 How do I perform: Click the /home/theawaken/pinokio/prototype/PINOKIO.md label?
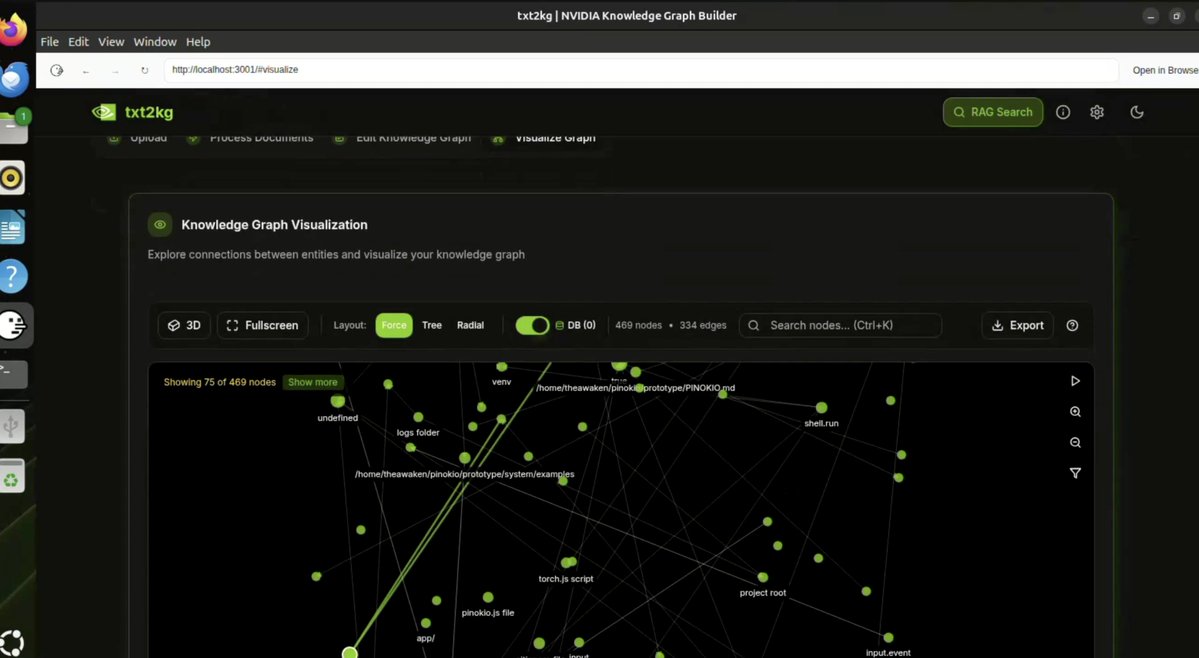[x=635, y=388]
